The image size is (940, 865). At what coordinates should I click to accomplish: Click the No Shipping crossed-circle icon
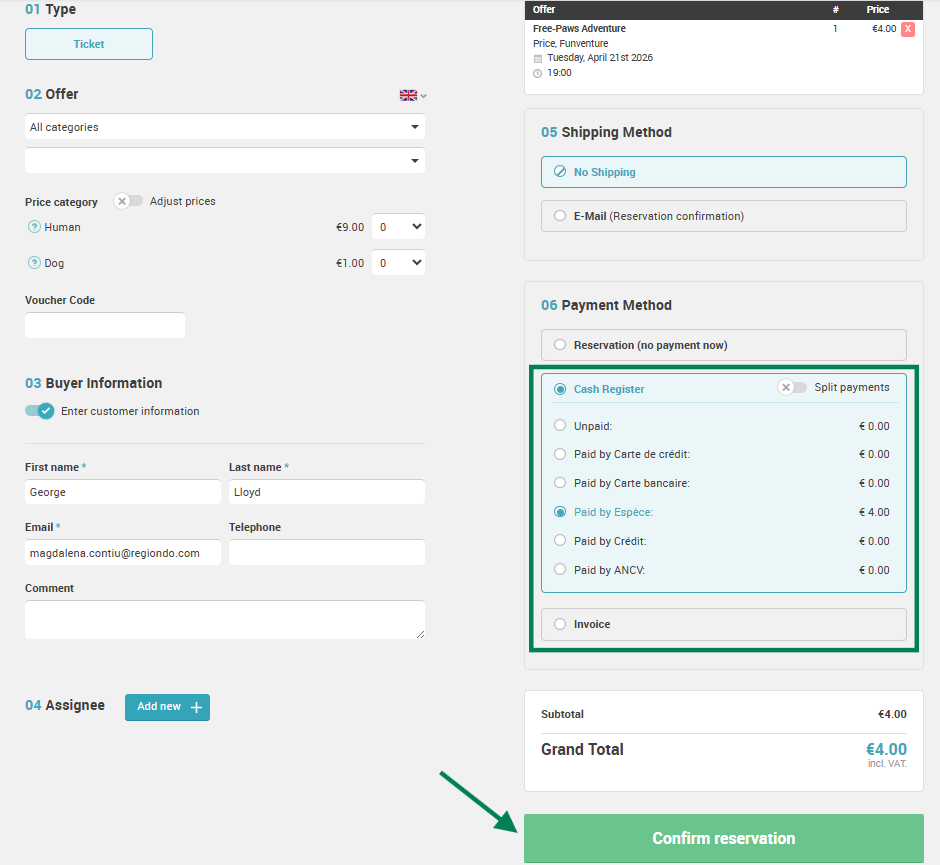(x=559, y=171)
